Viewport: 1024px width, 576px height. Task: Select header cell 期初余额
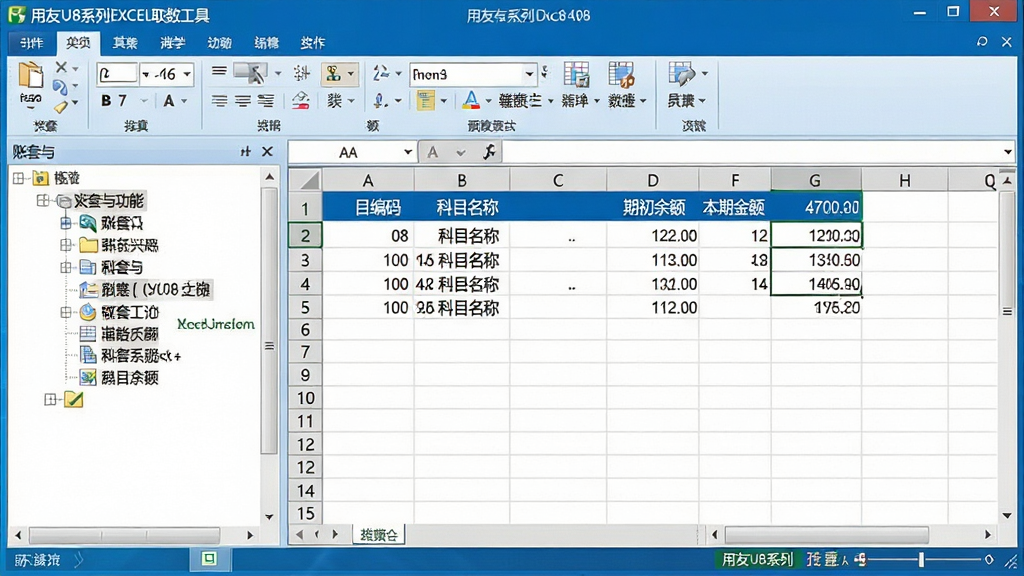(x=653, y=208)
